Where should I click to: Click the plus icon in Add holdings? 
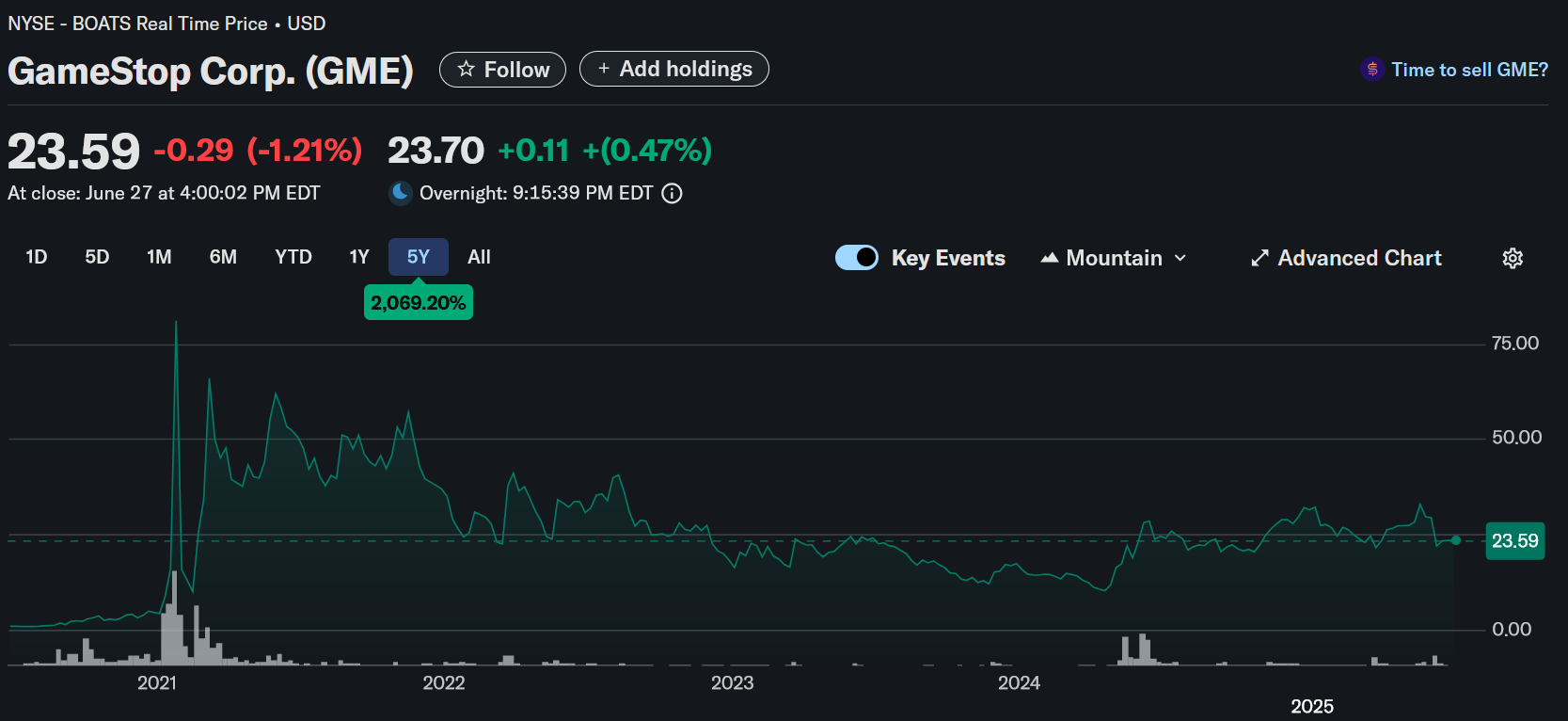click(604, 69)
